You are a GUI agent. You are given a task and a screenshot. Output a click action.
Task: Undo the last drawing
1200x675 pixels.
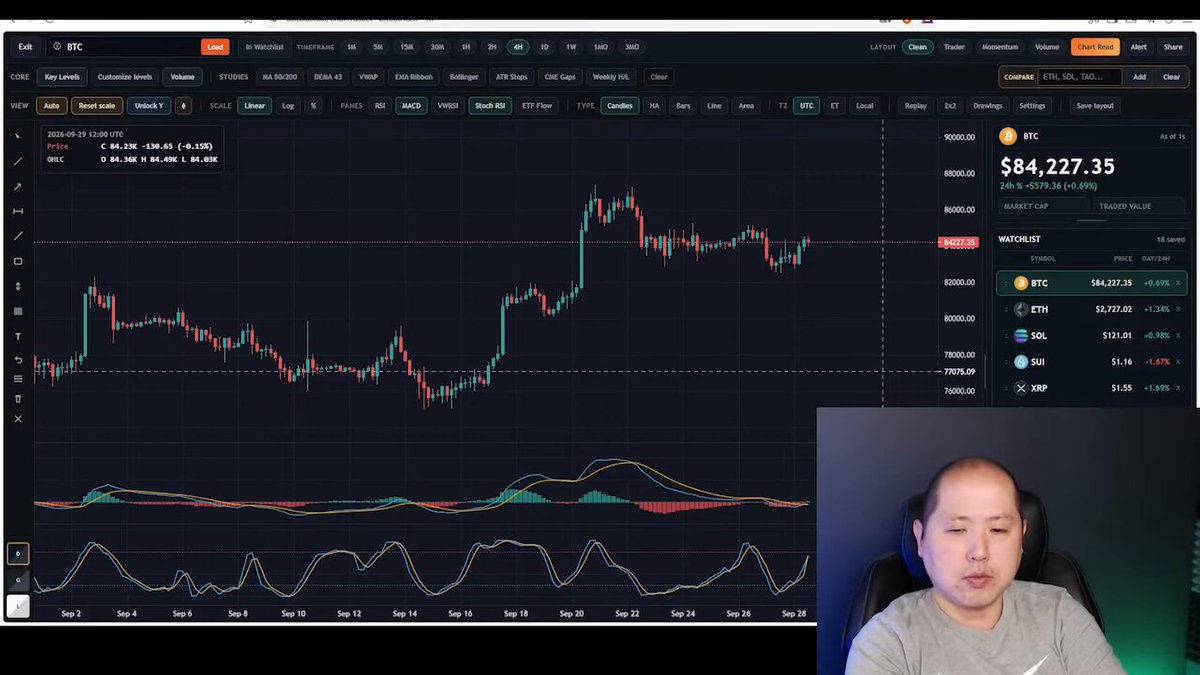[x=18, y=360]
